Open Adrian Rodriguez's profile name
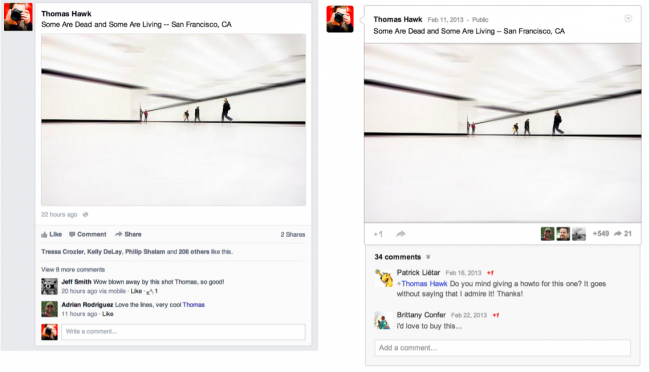The width and height of the screenshot is (650, 372). coord(87,305)
